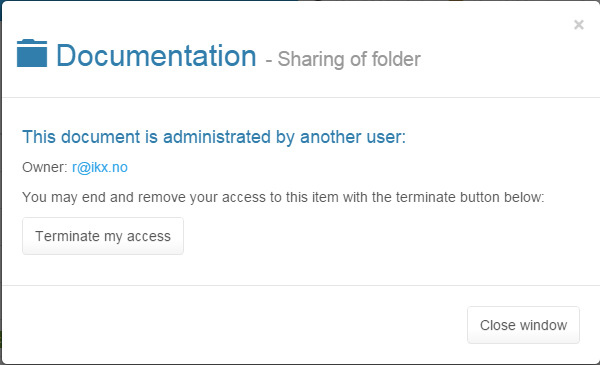Viewport: 600px width, 365px height.
Task: Choose Close window in the dialog footer
Action: pyautogui.click(x=523, y=325)
